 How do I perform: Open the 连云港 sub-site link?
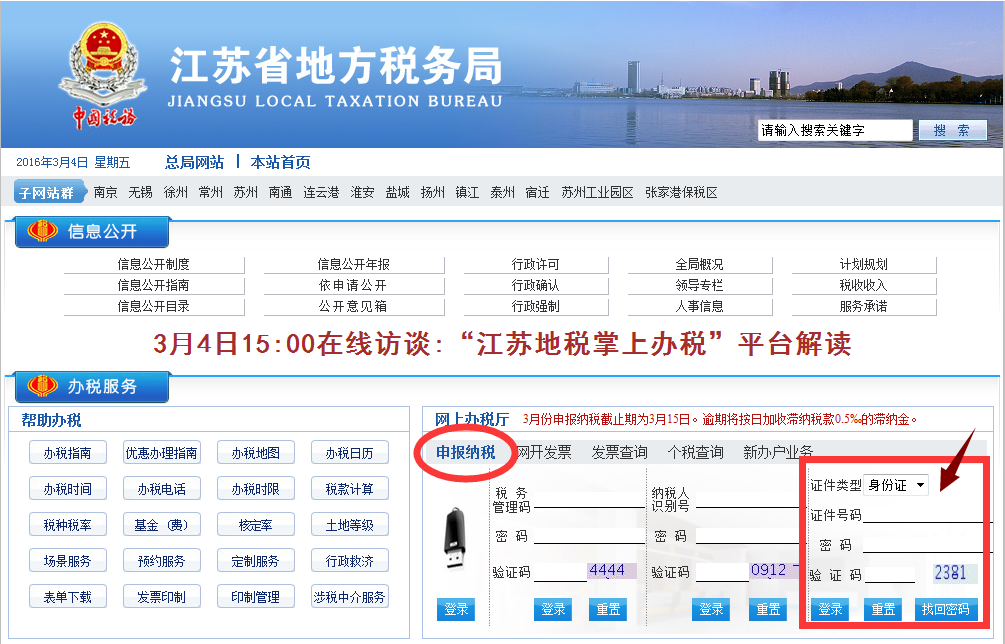pos(321,192)
